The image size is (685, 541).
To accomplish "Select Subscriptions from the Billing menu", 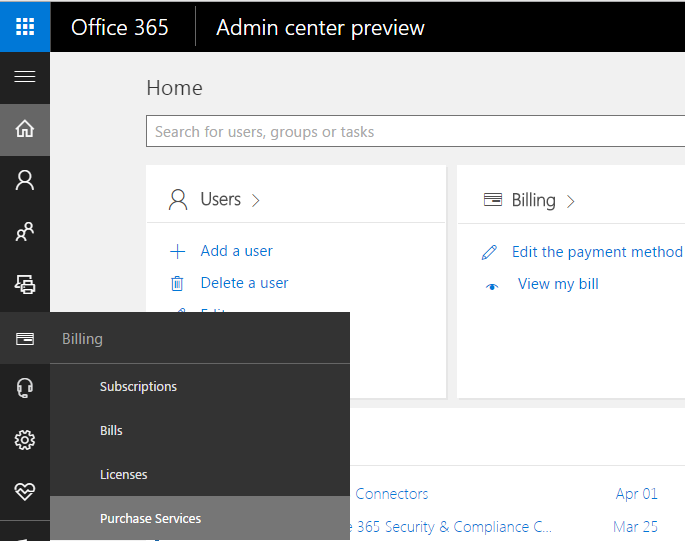I will 138,387.
